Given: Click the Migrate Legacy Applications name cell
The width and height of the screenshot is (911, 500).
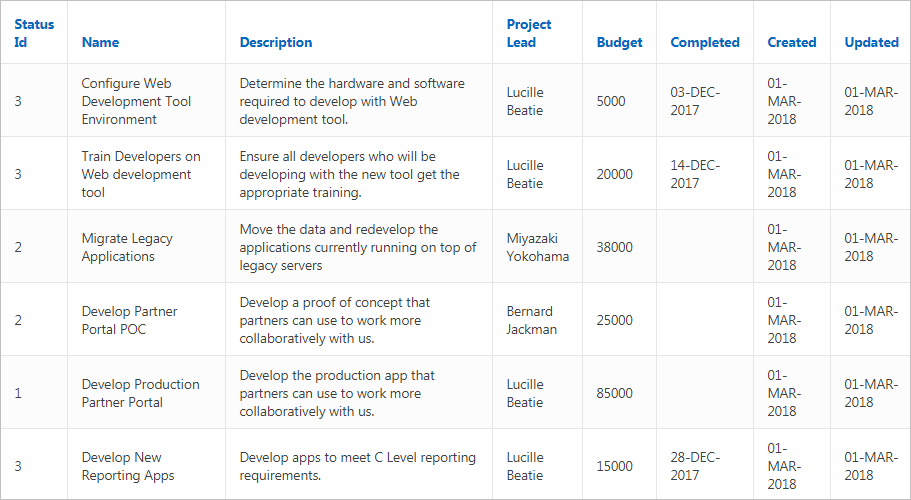Looking at the screenshot, I should (x=127, y=247).
